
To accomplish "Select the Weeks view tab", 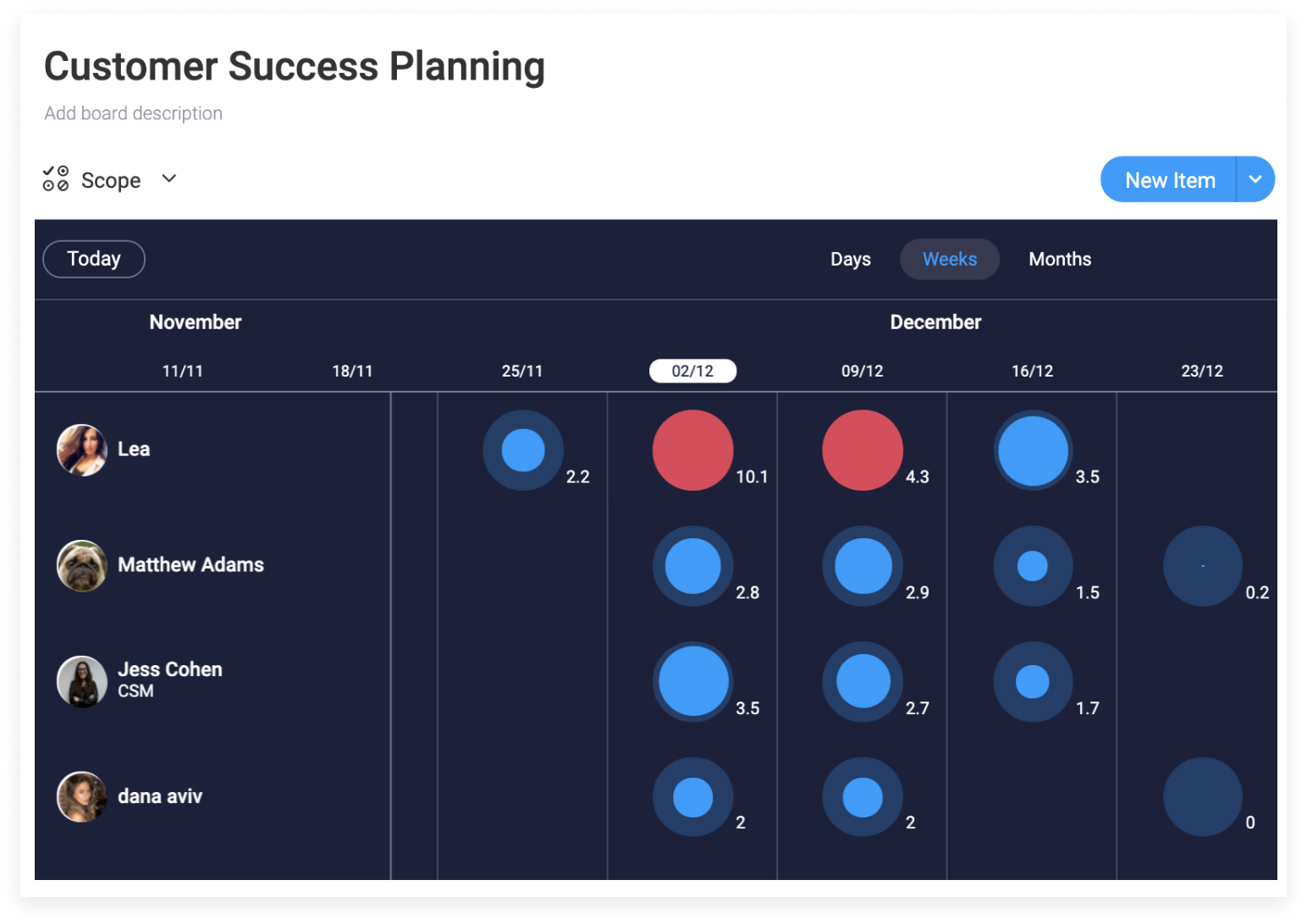I will [x=949, y=259].
